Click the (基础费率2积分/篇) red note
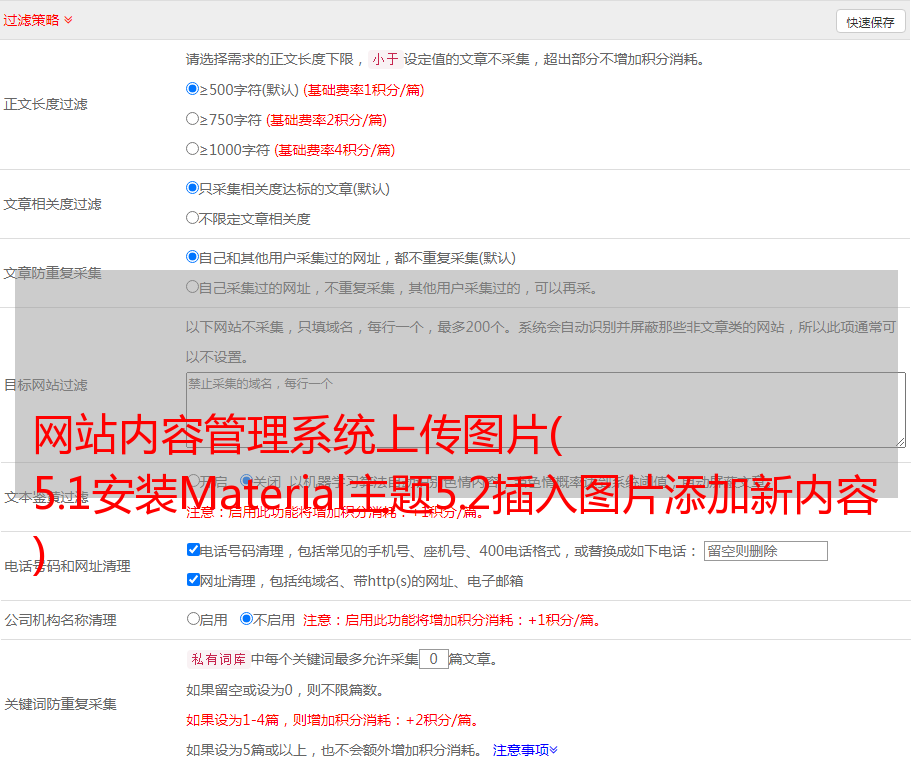 [326, 120]
